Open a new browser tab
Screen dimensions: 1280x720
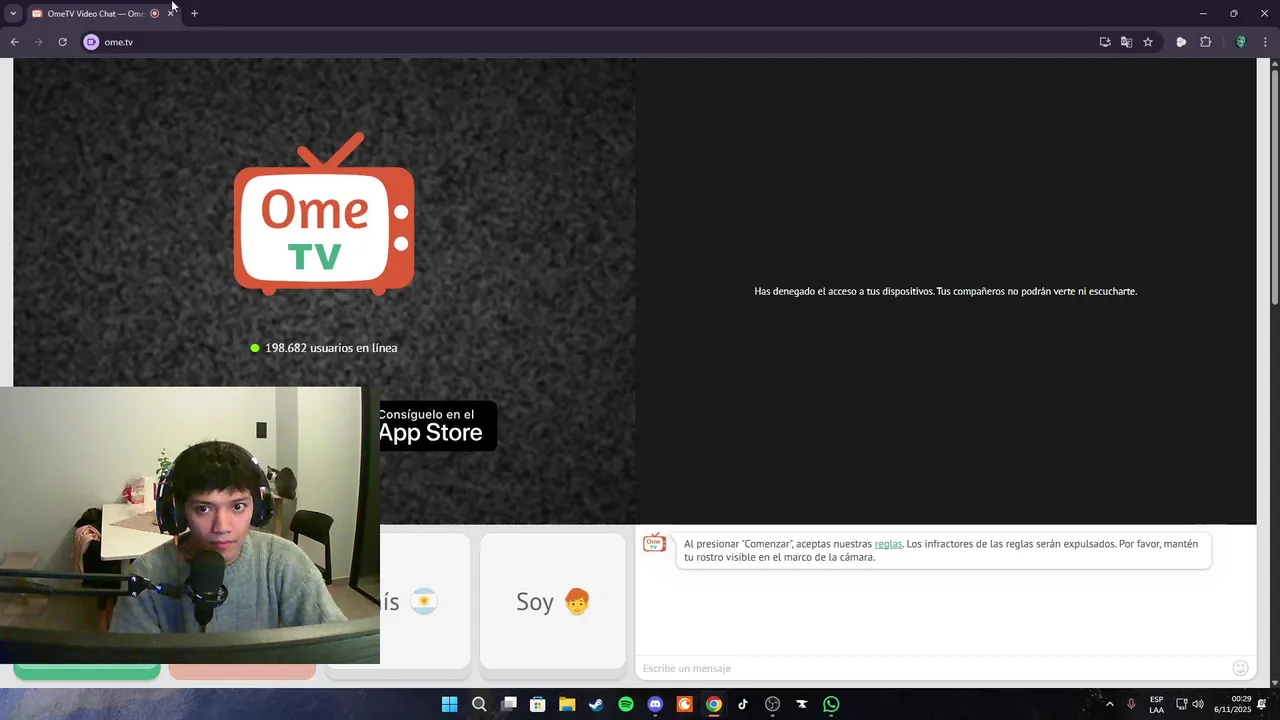point(194,13)
